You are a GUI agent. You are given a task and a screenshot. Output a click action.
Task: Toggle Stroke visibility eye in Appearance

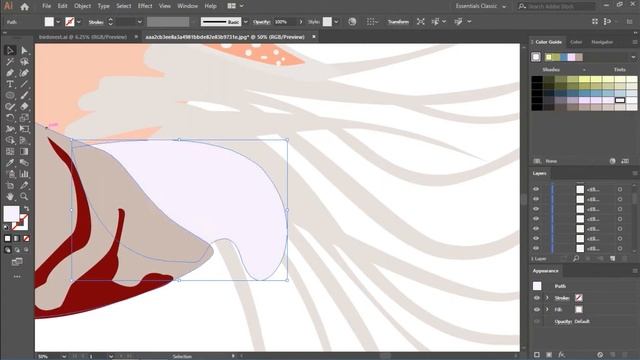(x=537, y=298)
